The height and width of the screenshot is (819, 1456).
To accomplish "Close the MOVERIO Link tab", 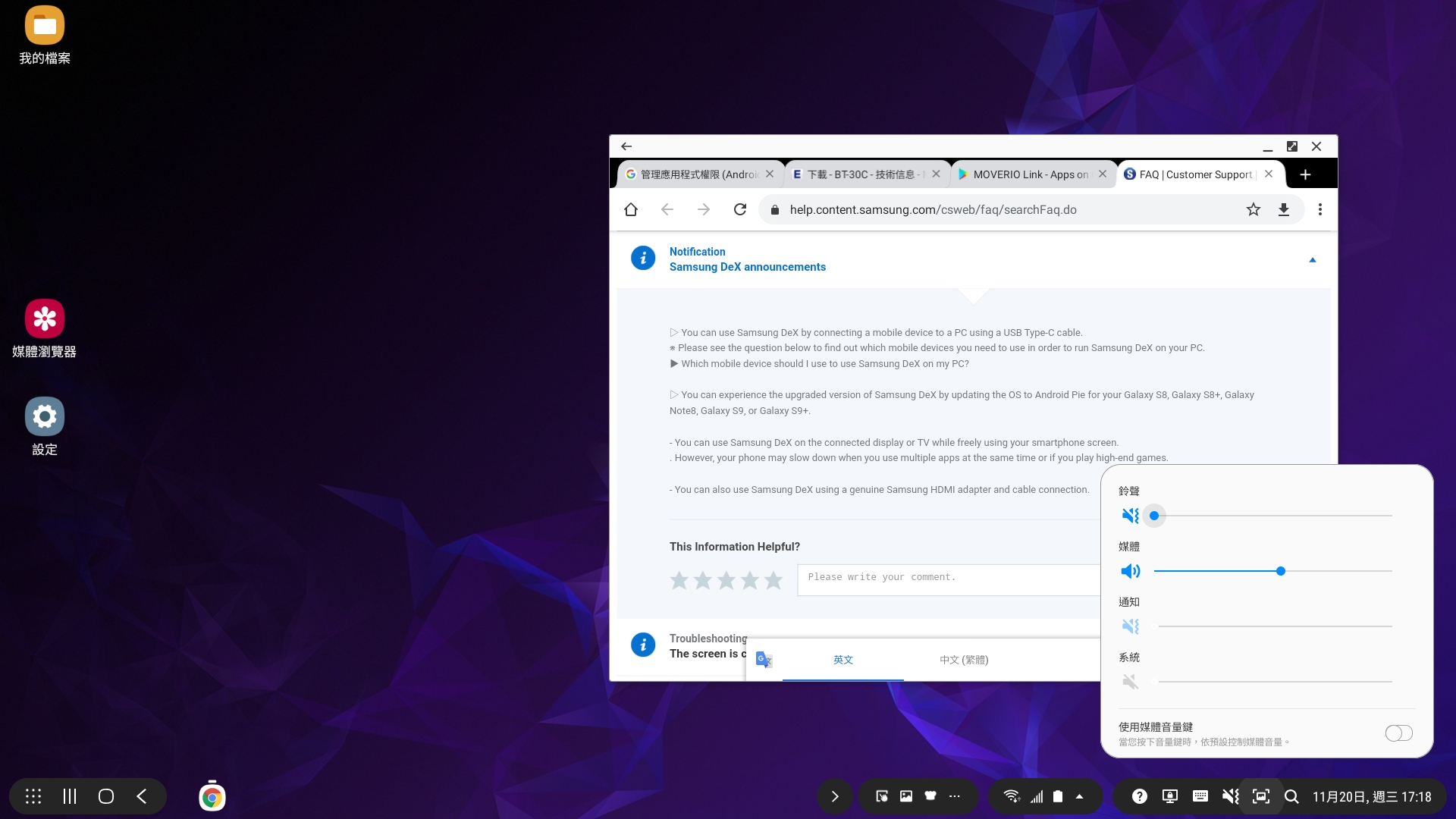I will coord(1103,174).
